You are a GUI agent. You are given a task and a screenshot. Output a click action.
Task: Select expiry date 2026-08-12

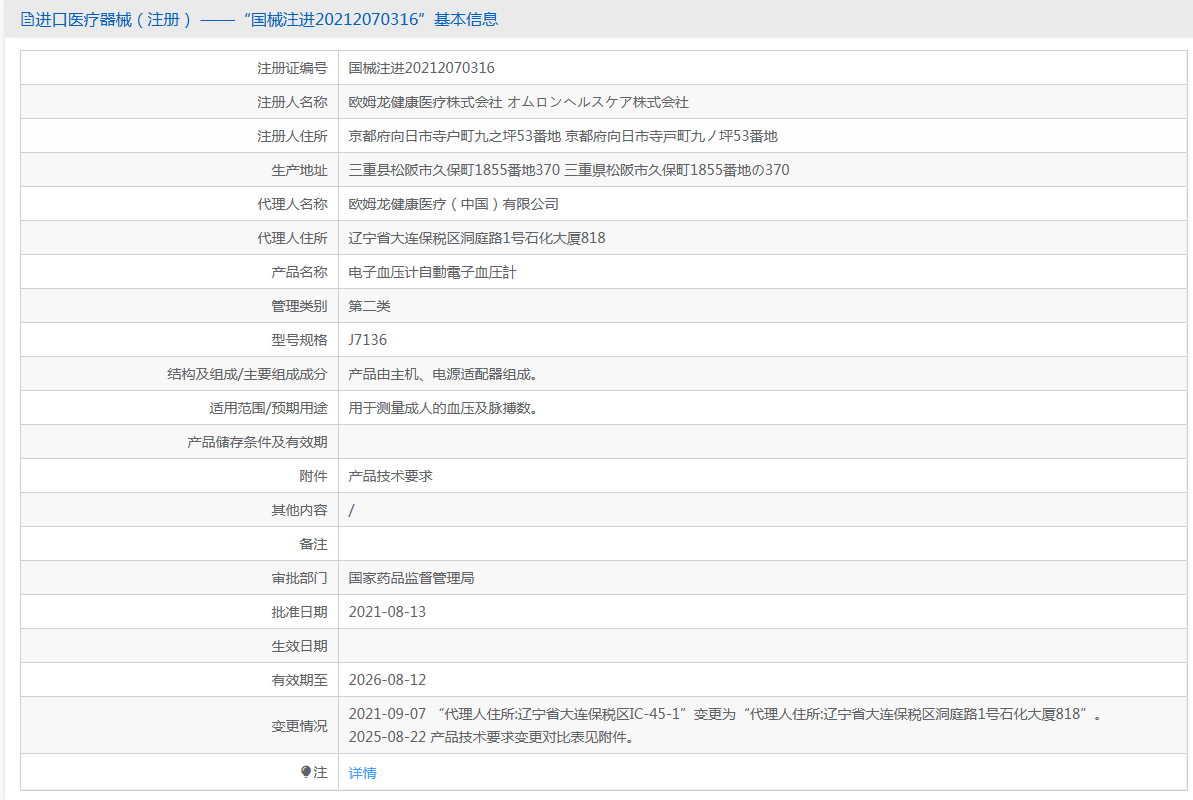click(x=387, y=680)
